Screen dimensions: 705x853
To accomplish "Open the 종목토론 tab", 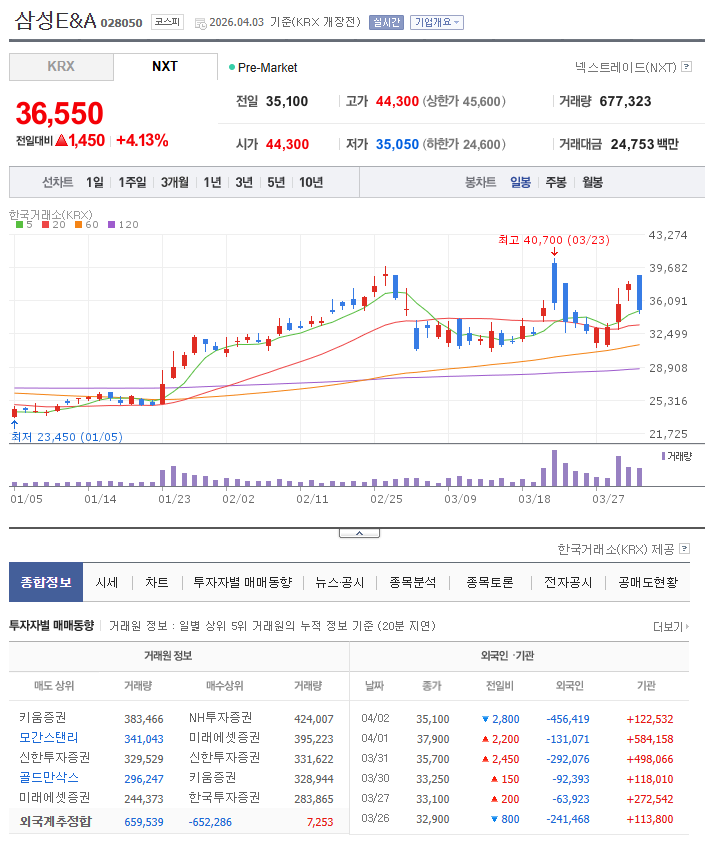I will tap(490, 582).
